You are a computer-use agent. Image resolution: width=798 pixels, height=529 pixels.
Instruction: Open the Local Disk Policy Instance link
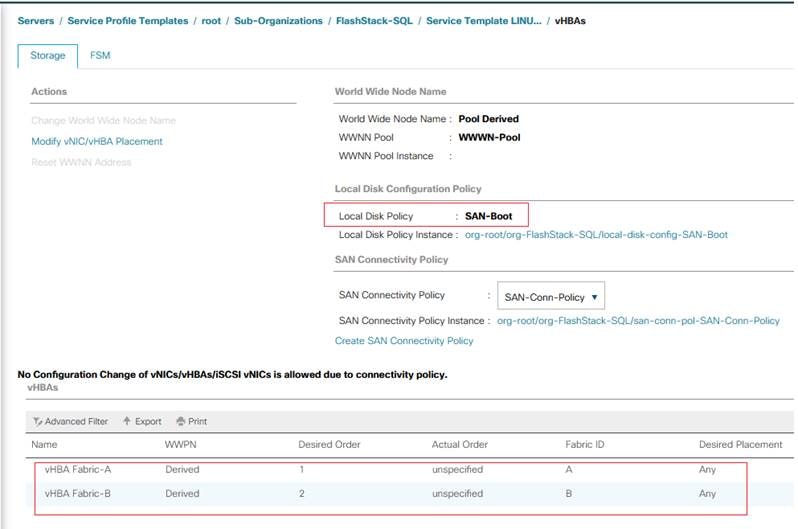pos(596,235)
